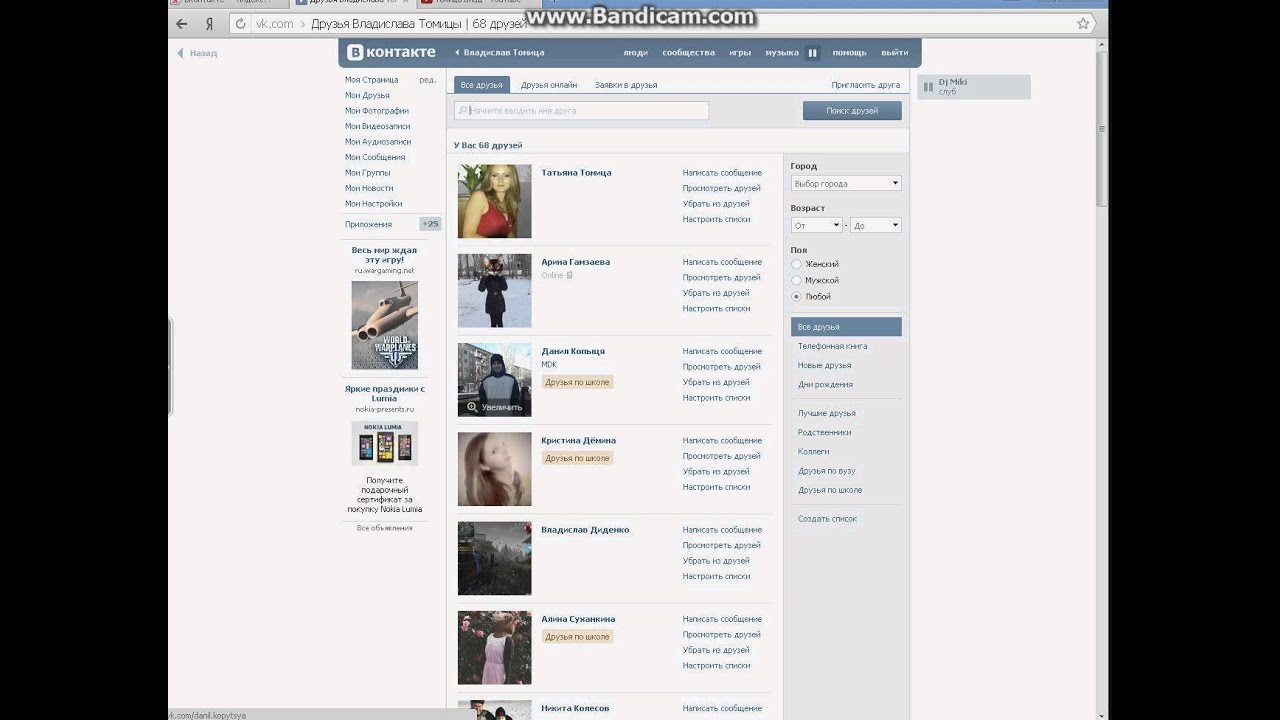This screenshot has height=720, width=1280.
Task: Select the 'Любой' gender radio button
Action: point(796,297)
